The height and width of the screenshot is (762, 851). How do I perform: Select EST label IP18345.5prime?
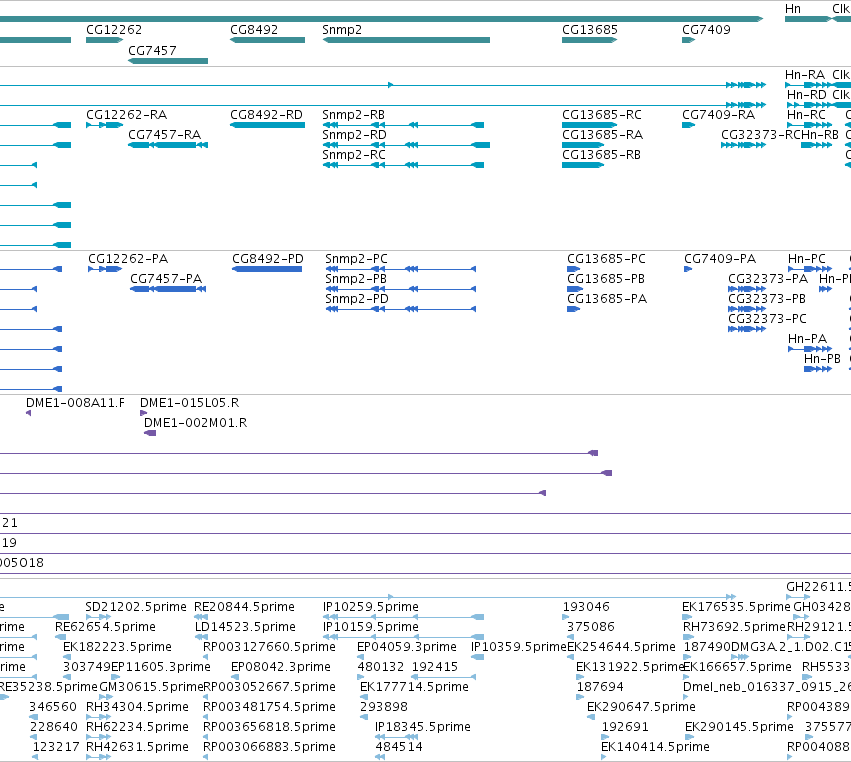tap(423, 727)
